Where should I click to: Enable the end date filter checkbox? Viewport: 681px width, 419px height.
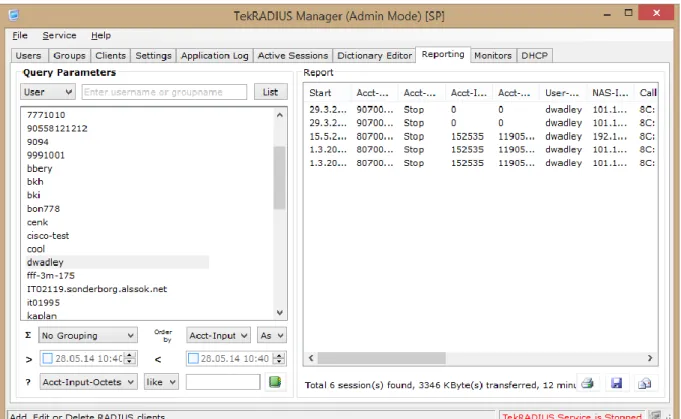point(193,358)
